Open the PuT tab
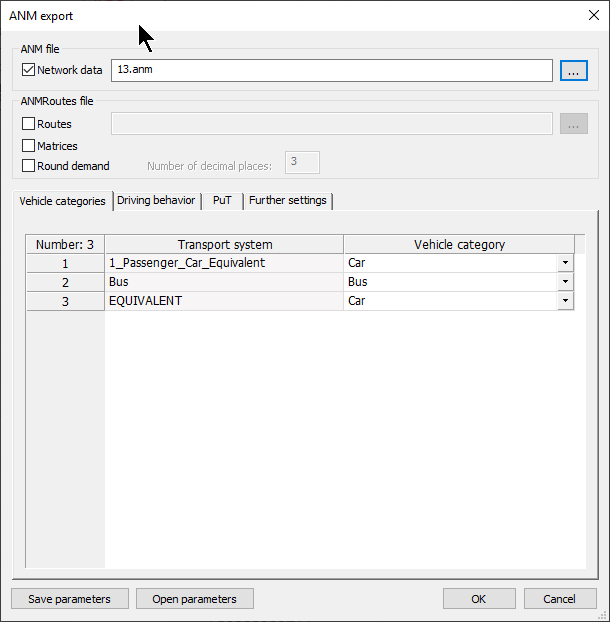This screenshot has height=622, width=610. point(222,201)
